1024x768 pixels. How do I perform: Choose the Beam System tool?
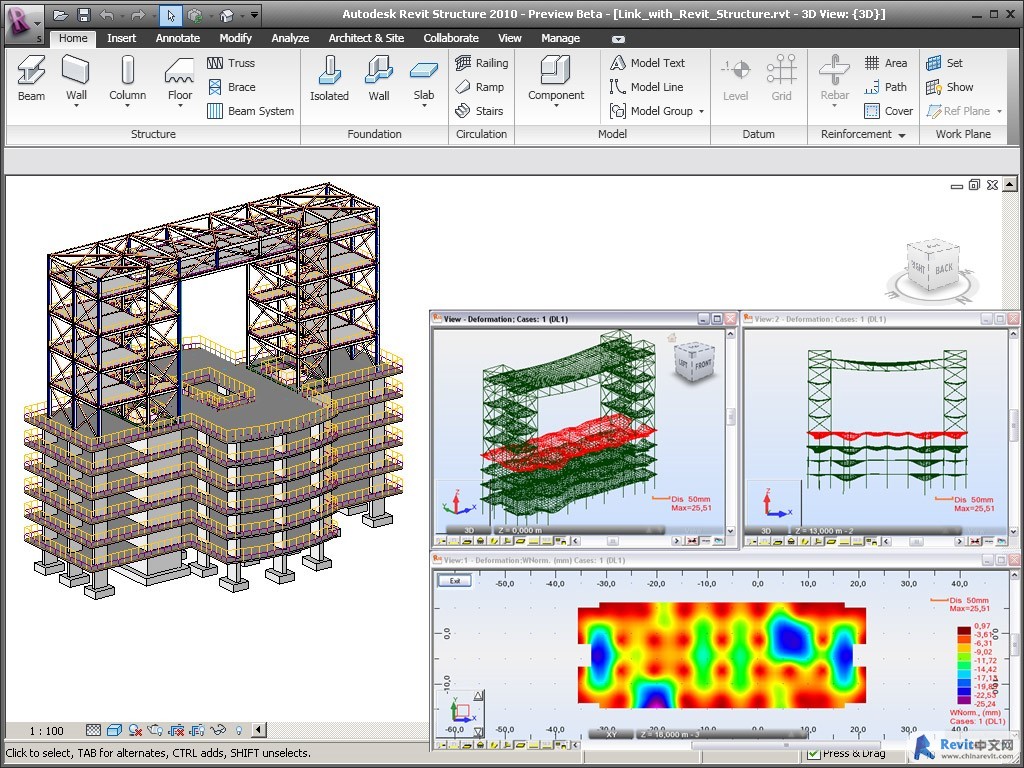(x=250, y=111)
